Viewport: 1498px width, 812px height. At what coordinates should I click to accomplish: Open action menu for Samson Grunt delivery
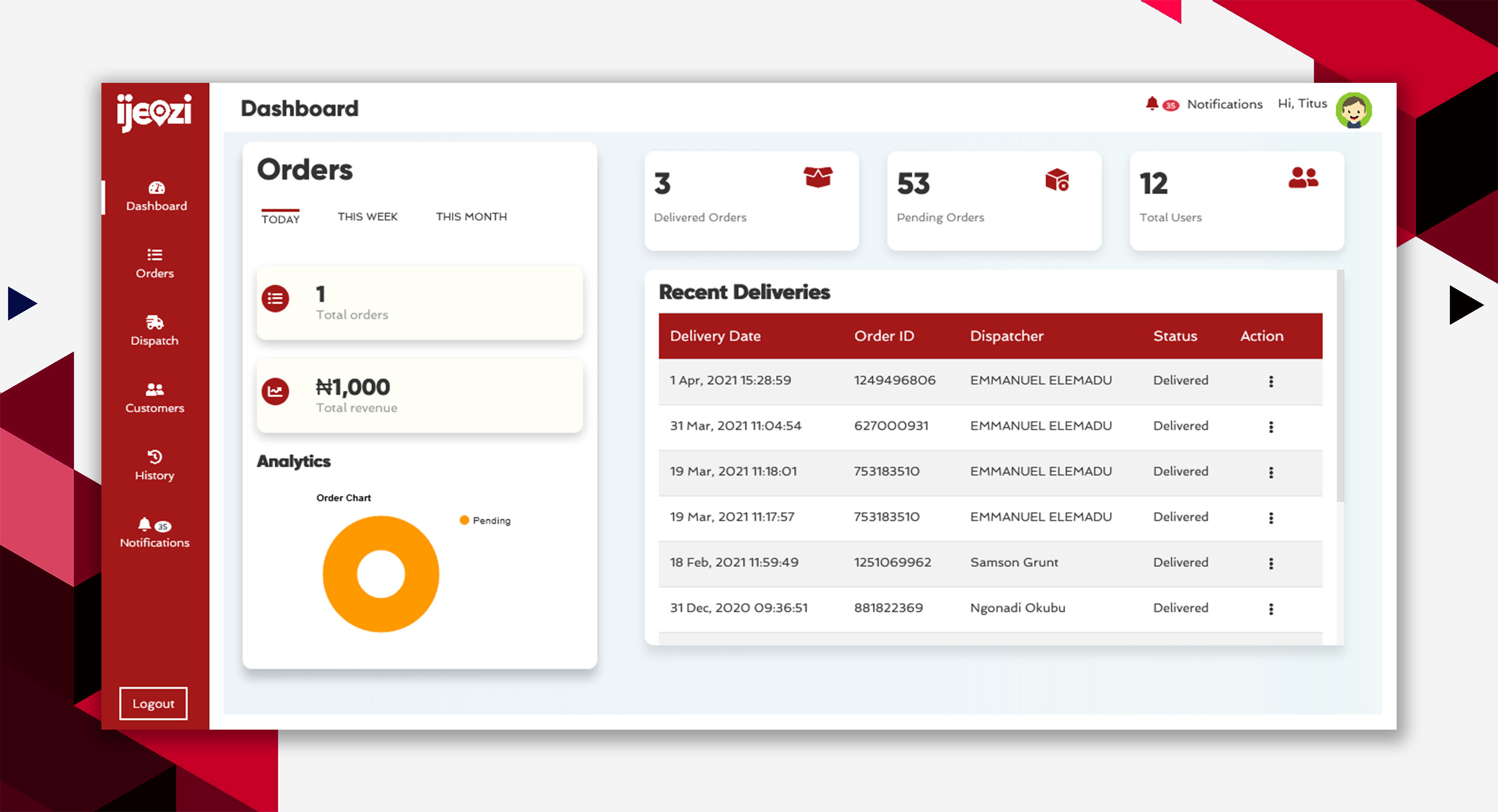(x=1271, y=563)
